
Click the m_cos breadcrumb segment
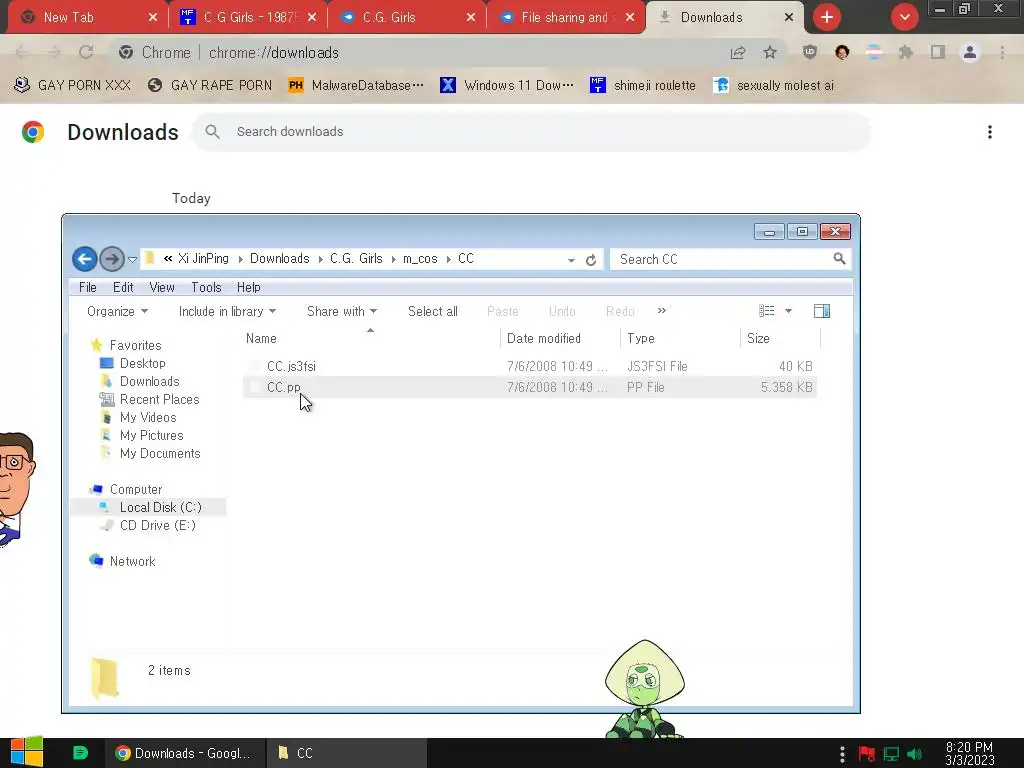(420, 259)
